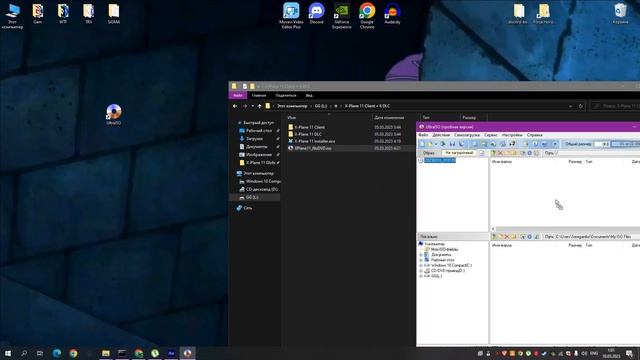Open the UltraISO desktop shortcut
The height and width of the screenshot is (360, 640).
113,114
